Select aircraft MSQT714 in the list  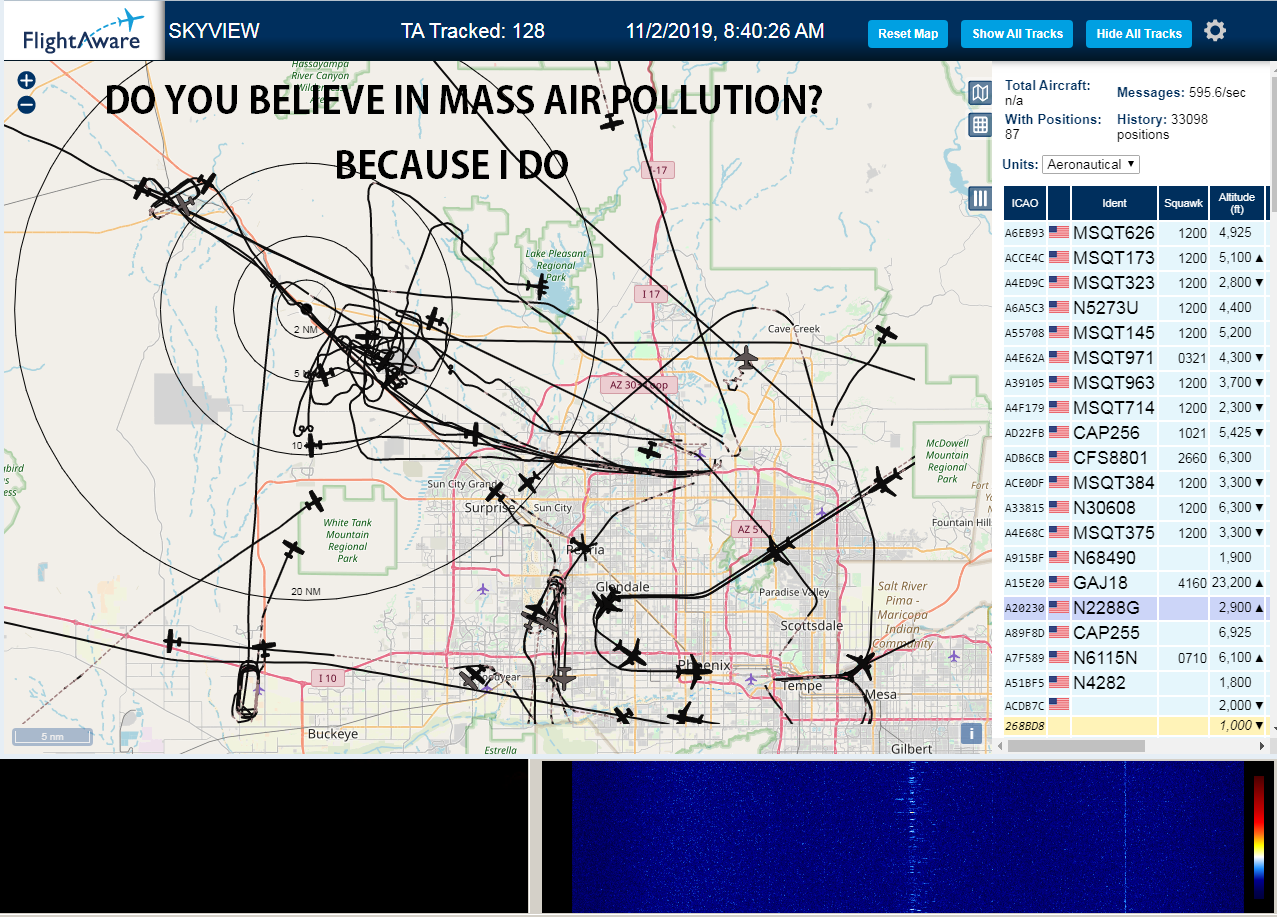[x=1114, y=408]
